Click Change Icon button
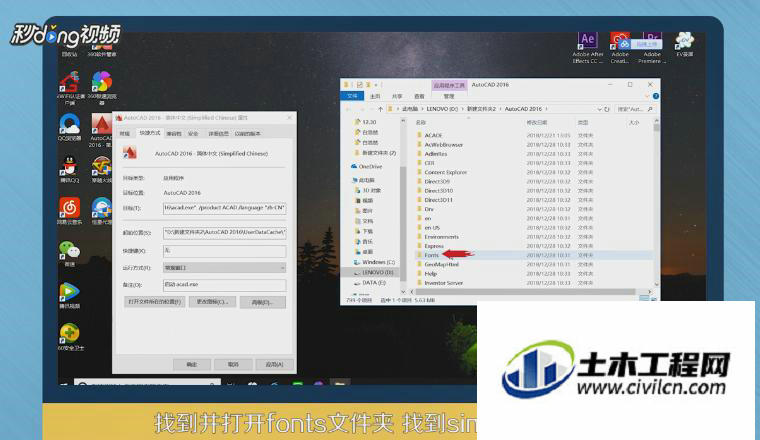760x440 pixels. tap(212, 302)
